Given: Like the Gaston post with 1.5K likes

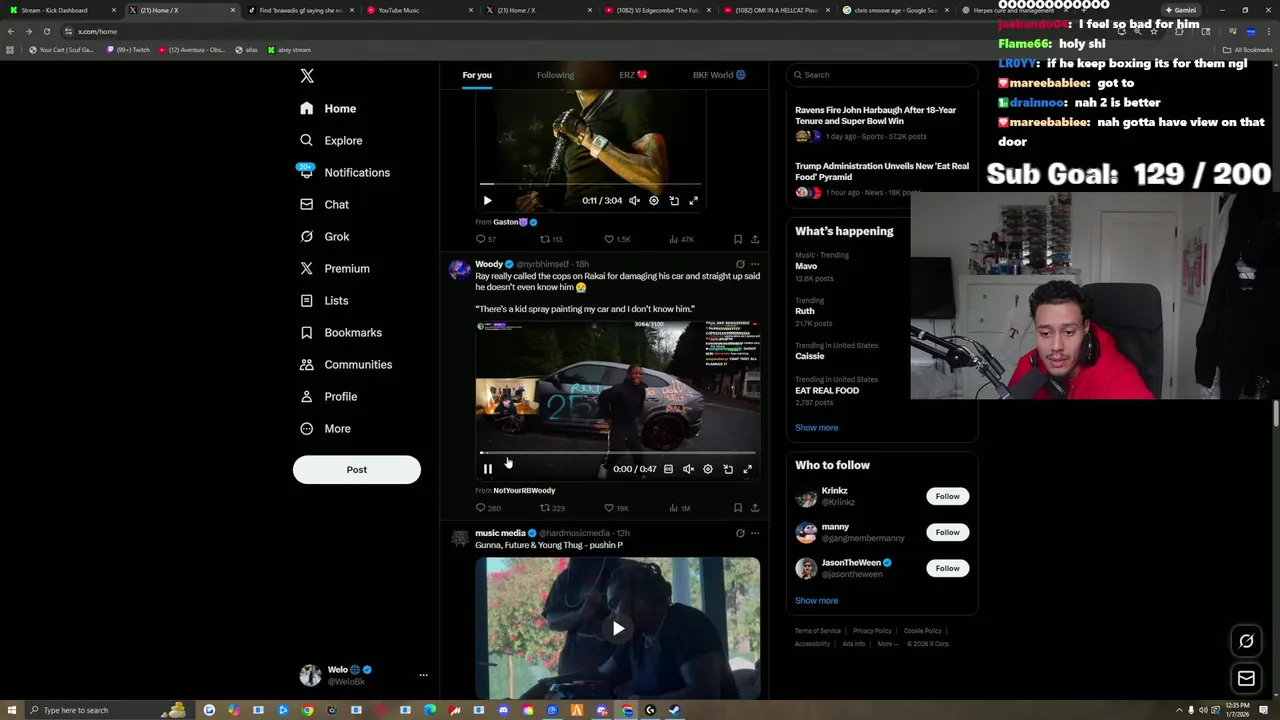Looking at the screenshot, I should coord(618,240).
